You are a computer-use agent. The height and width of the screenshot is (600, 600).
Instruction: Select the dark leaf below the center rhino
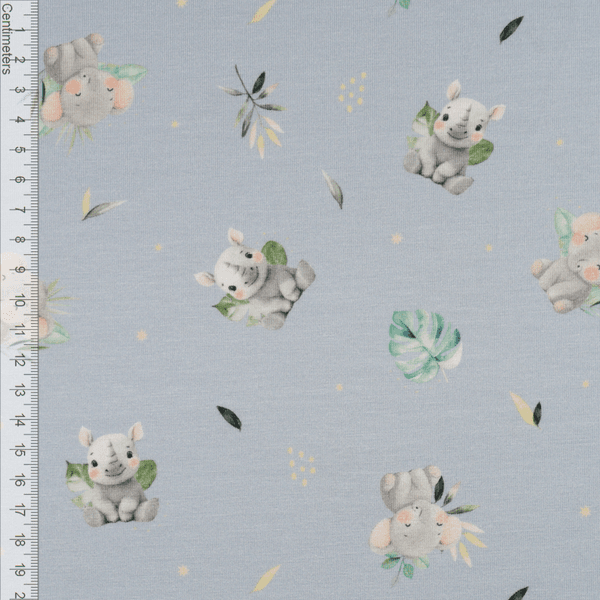coord(229,417)
